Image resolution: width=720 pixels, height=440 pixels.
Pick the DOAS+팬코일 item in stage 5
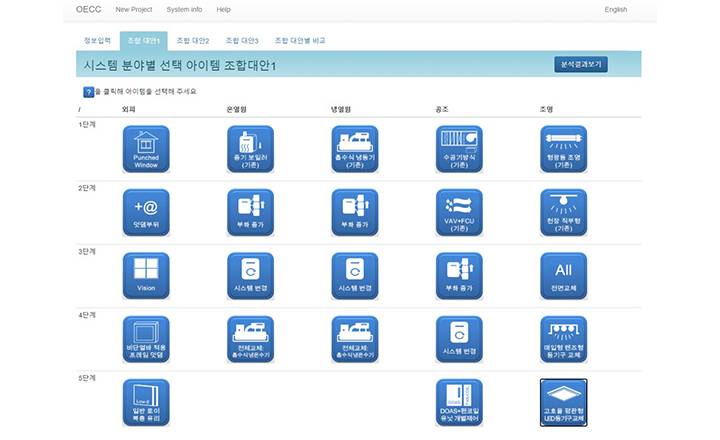click(x=459, y=402)
